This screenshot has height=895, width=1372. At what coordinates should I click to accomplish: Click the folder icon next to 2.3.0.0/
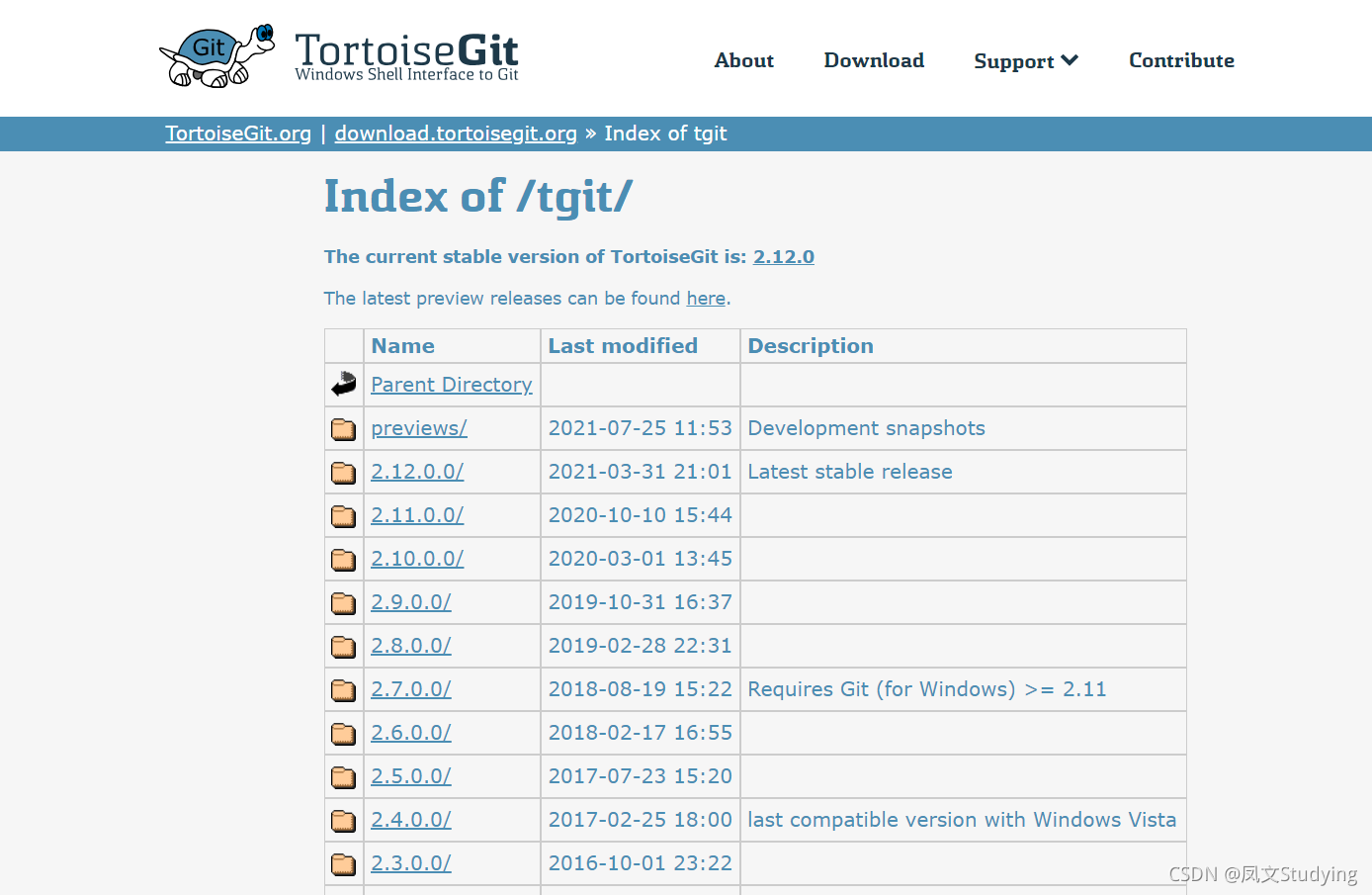(x=343, y=863)
